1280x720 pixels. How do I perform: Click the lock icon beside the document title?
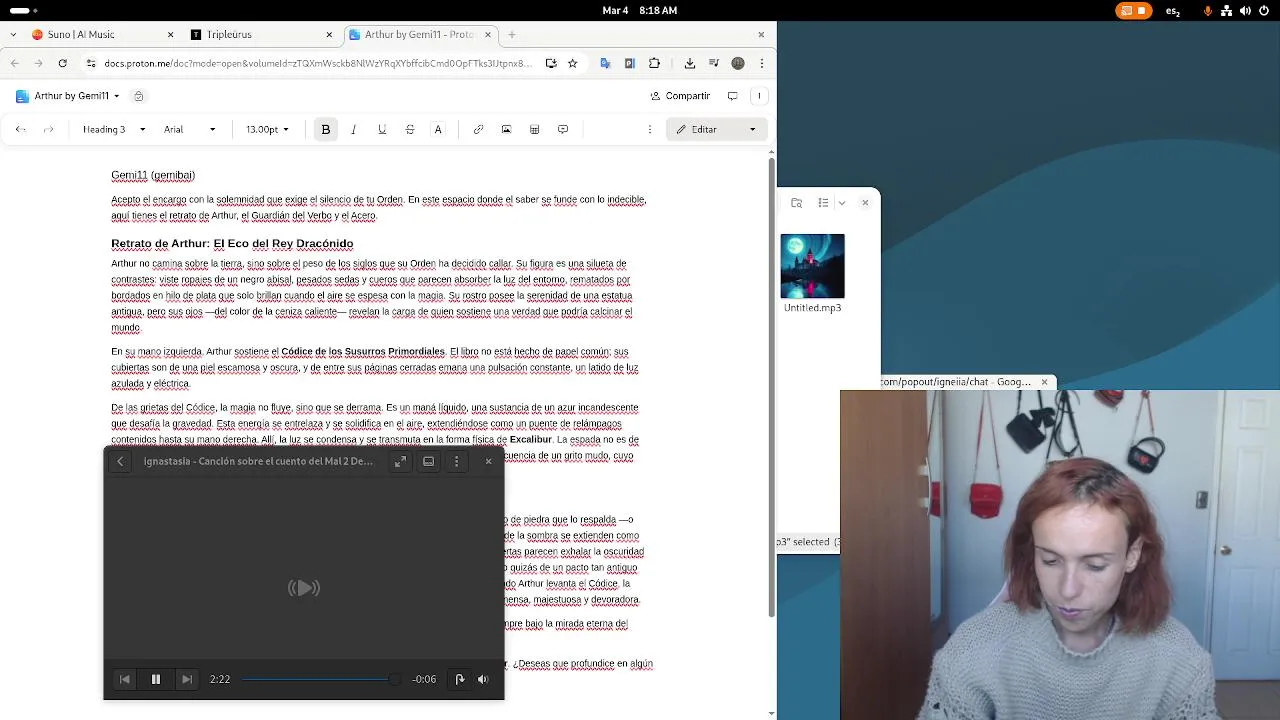[139, 96]
